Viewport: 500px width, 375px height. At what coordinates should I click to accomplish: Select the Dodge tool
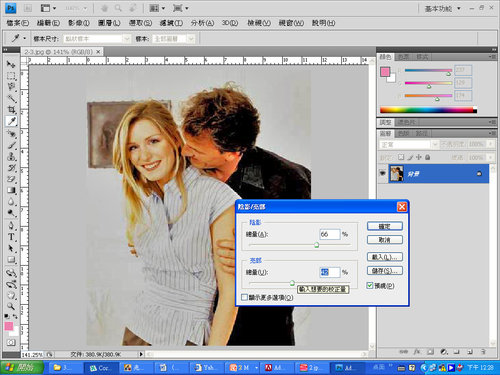pyautogui.click(x=11, y=213)
